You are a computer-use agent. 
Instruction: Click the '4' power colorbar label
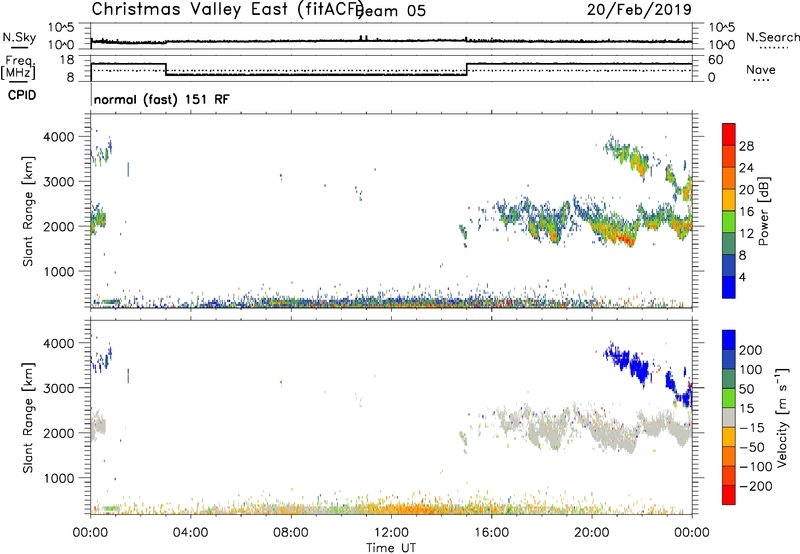click(742, 277)
